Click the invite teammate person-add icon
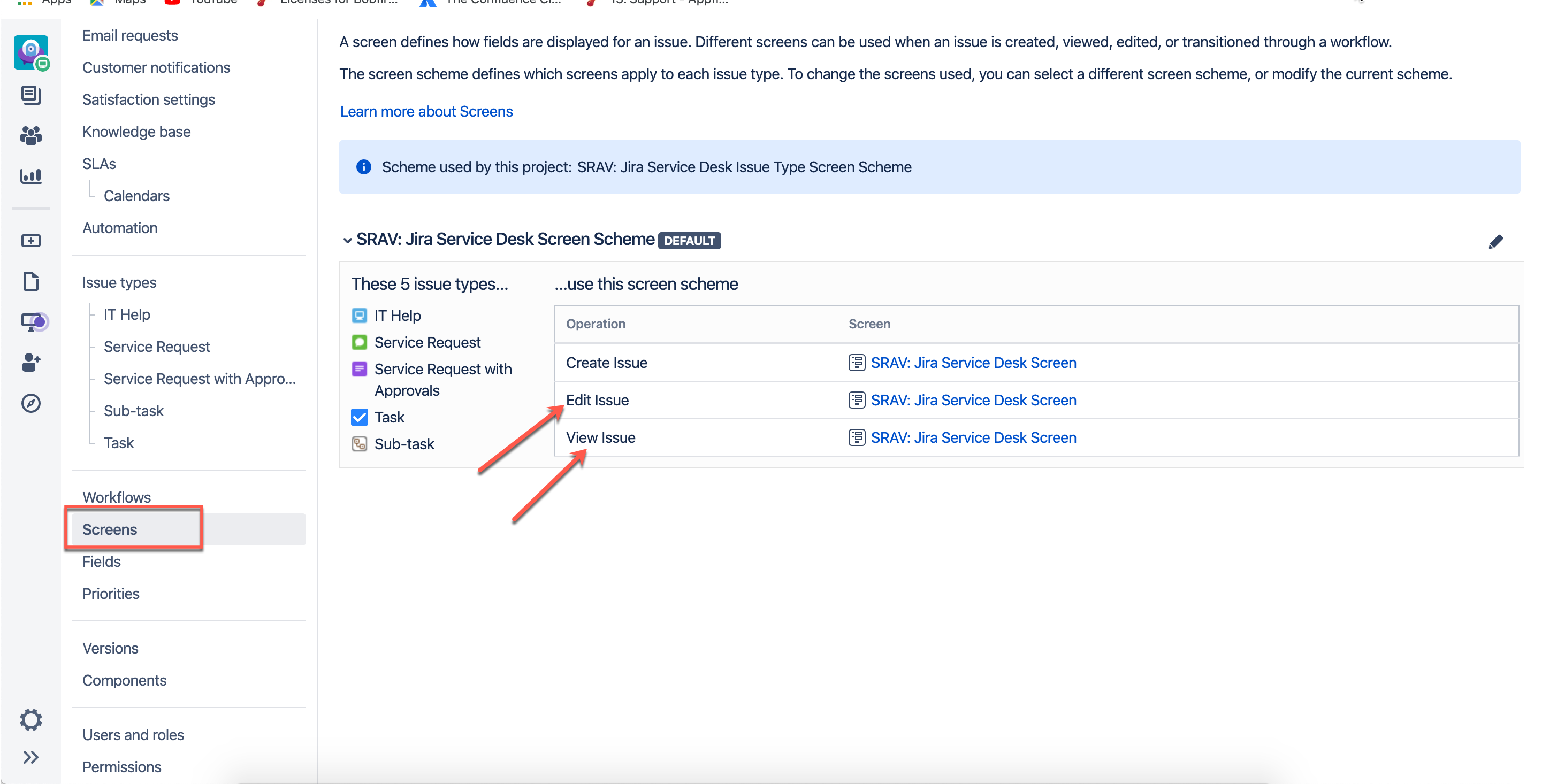 (31, 363)
